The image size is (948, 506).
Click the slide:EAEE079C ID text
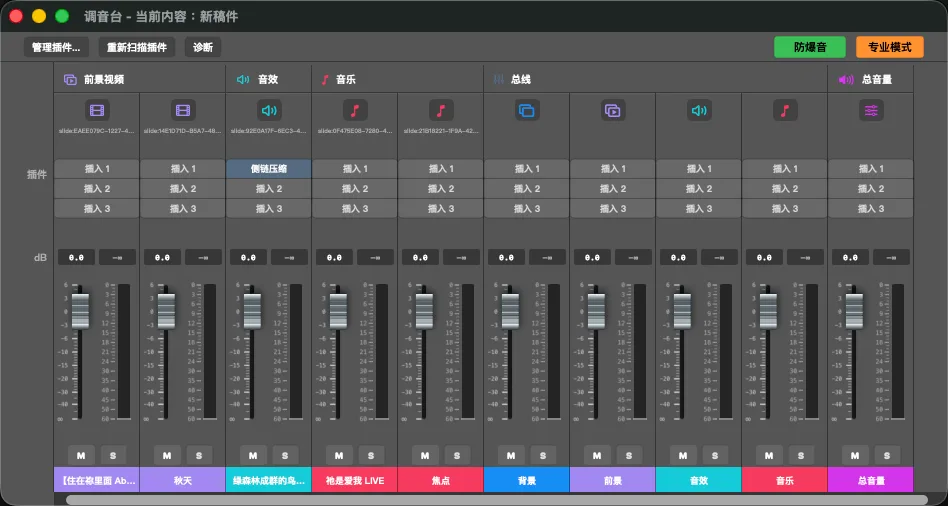(97, 130)
